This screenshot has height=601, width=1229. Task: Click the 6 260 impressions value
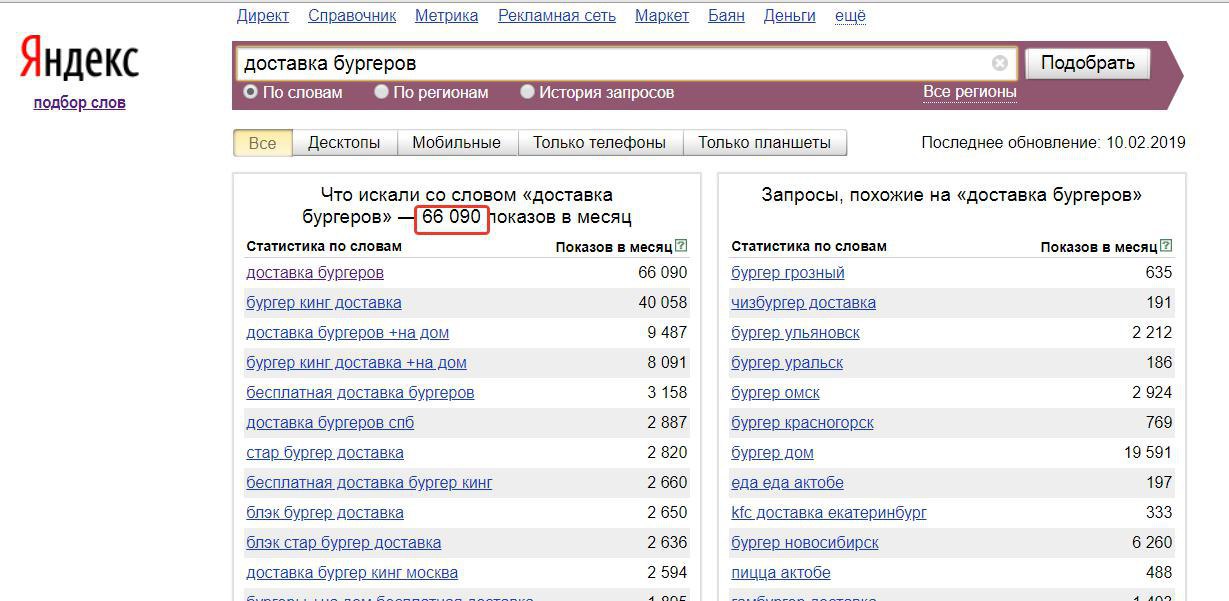click(x=1152, y=542)
